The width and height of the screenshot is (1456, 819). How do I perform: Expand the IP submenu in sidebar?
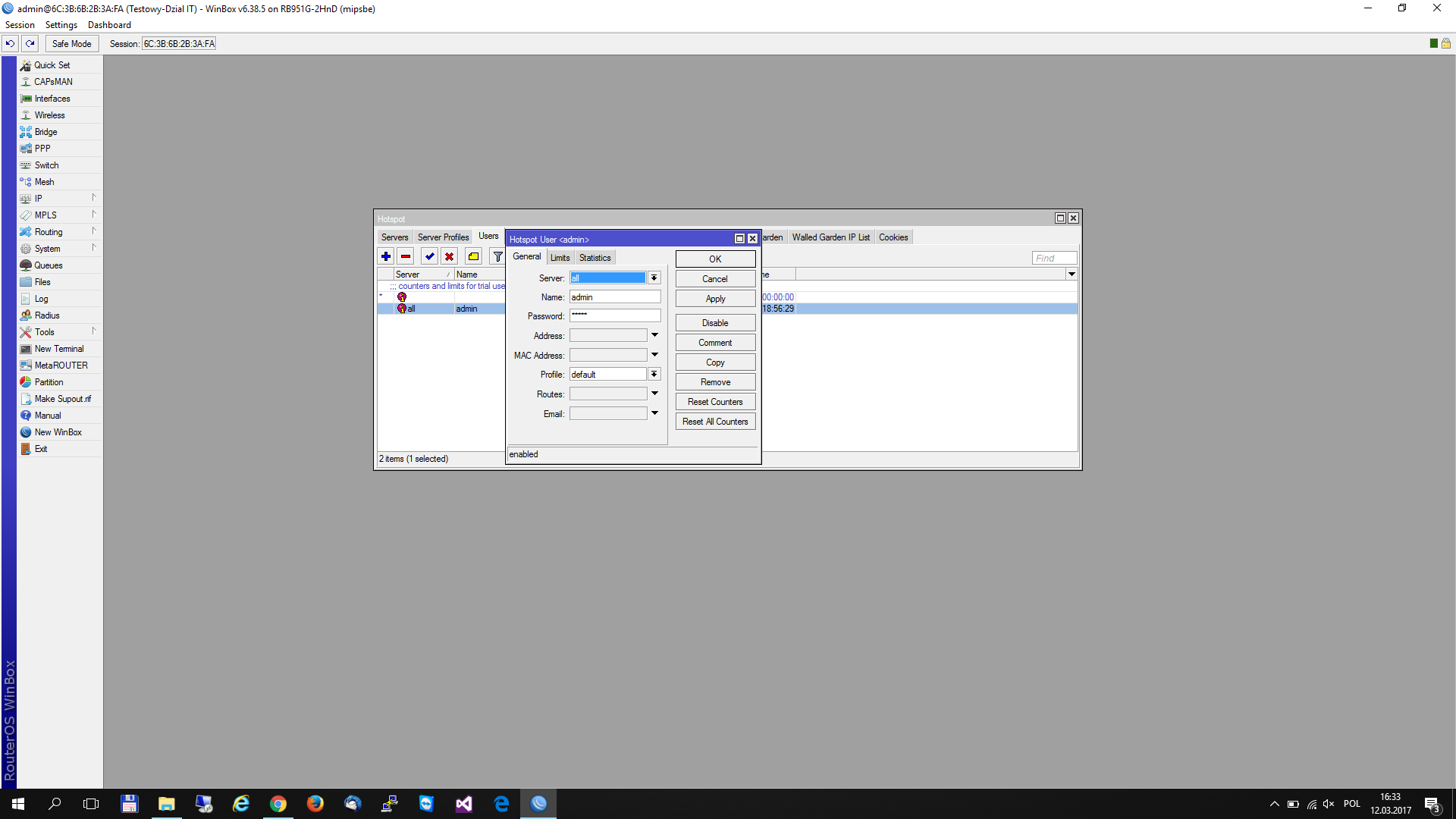[x=60, y=199]
